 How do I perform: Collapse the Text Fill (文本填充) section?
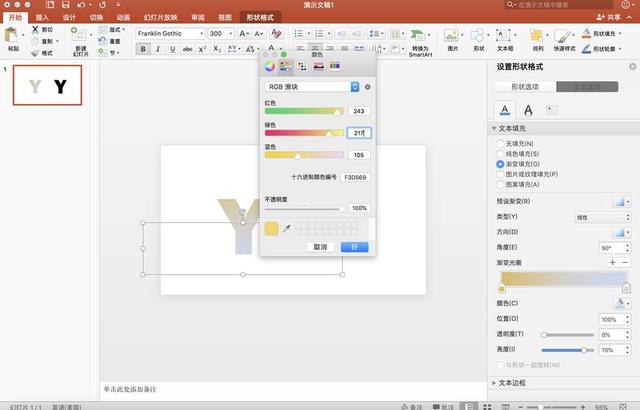[494, 129]
